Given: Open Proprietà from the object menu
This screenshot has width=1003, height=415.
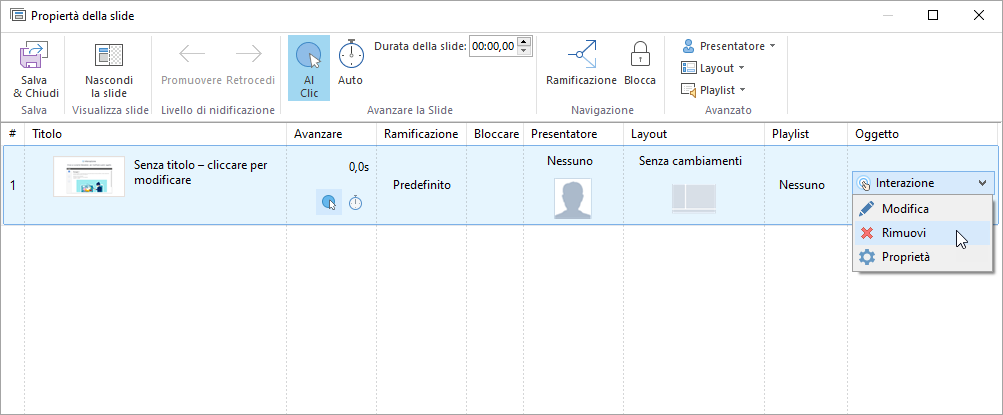Looking at the screenshot, I should (905, 257).
